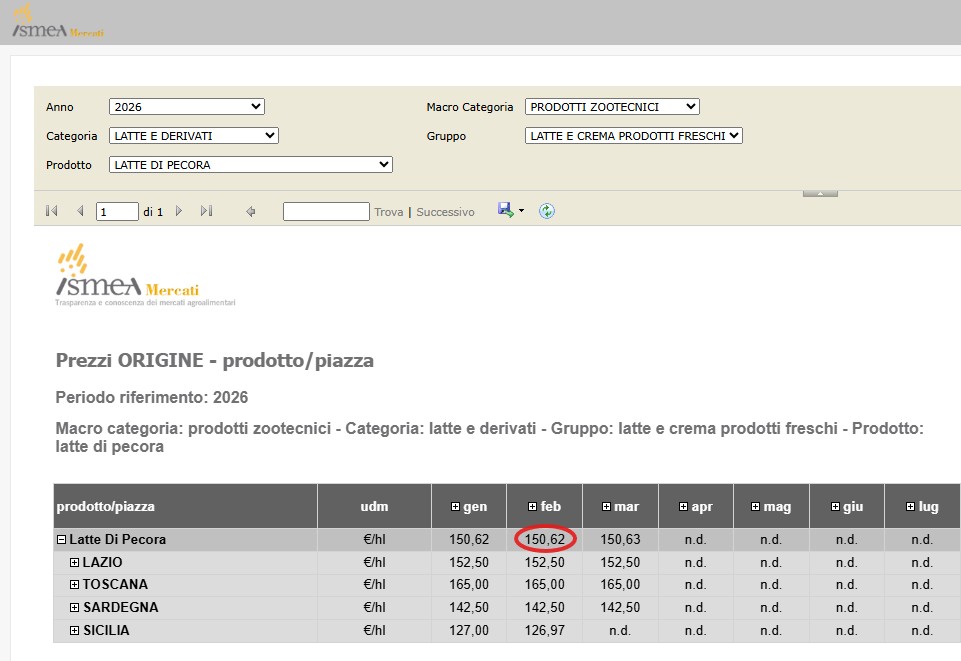
Task: Expand the giu month column
Action: pyautogui.click(x=835, y=507)
